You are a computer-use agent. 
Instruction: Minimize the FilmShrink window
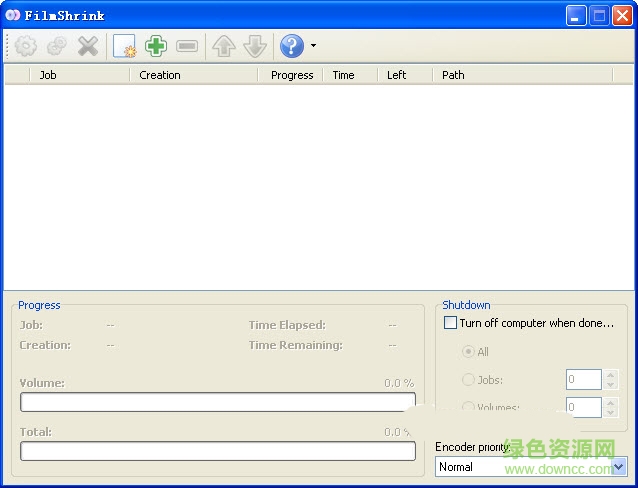tap(576, 15)
